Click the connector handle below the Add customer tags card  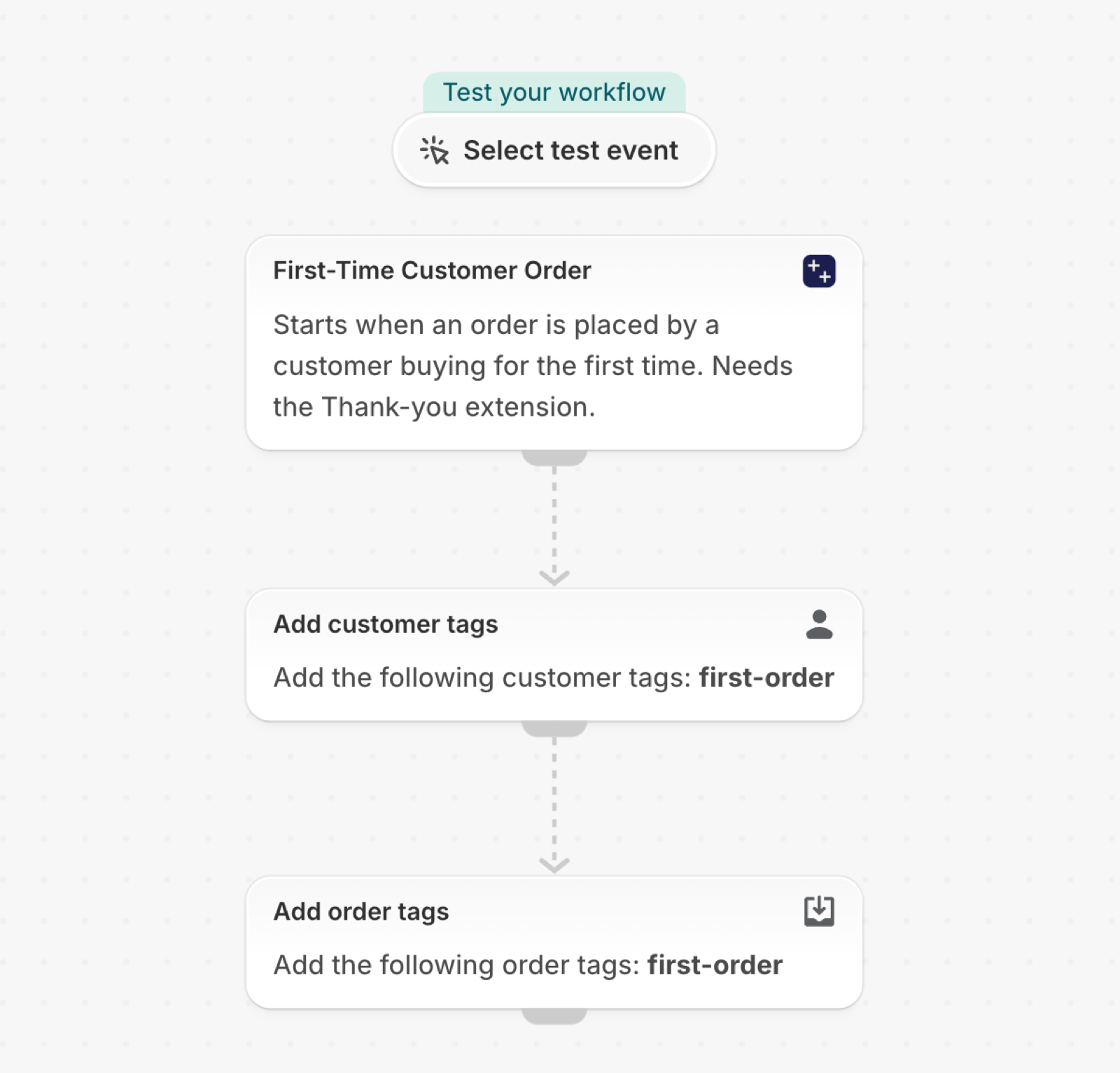click(554, 729)
